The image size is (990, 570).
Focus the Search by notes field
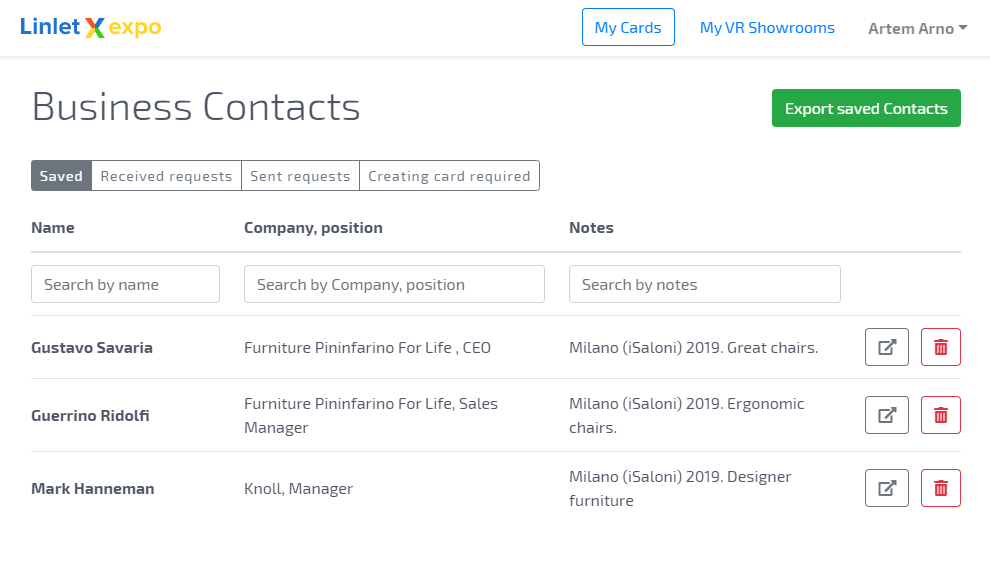pyautogui.click(x=705, y=284)
